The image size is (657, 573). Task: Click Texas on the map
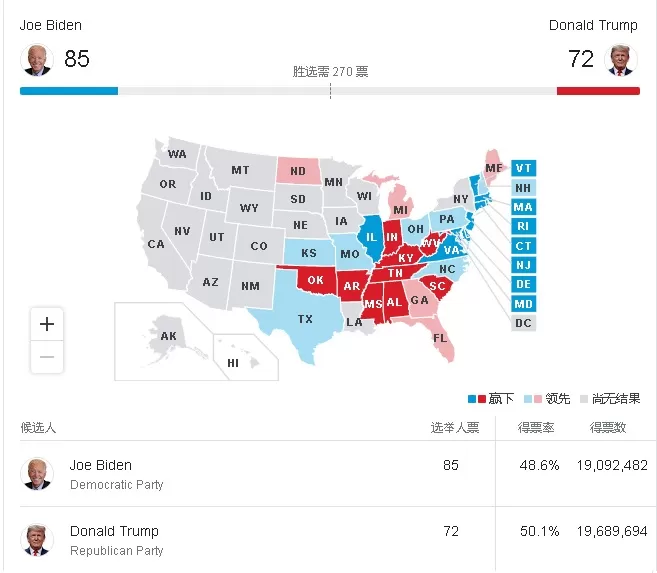point(305,319)
